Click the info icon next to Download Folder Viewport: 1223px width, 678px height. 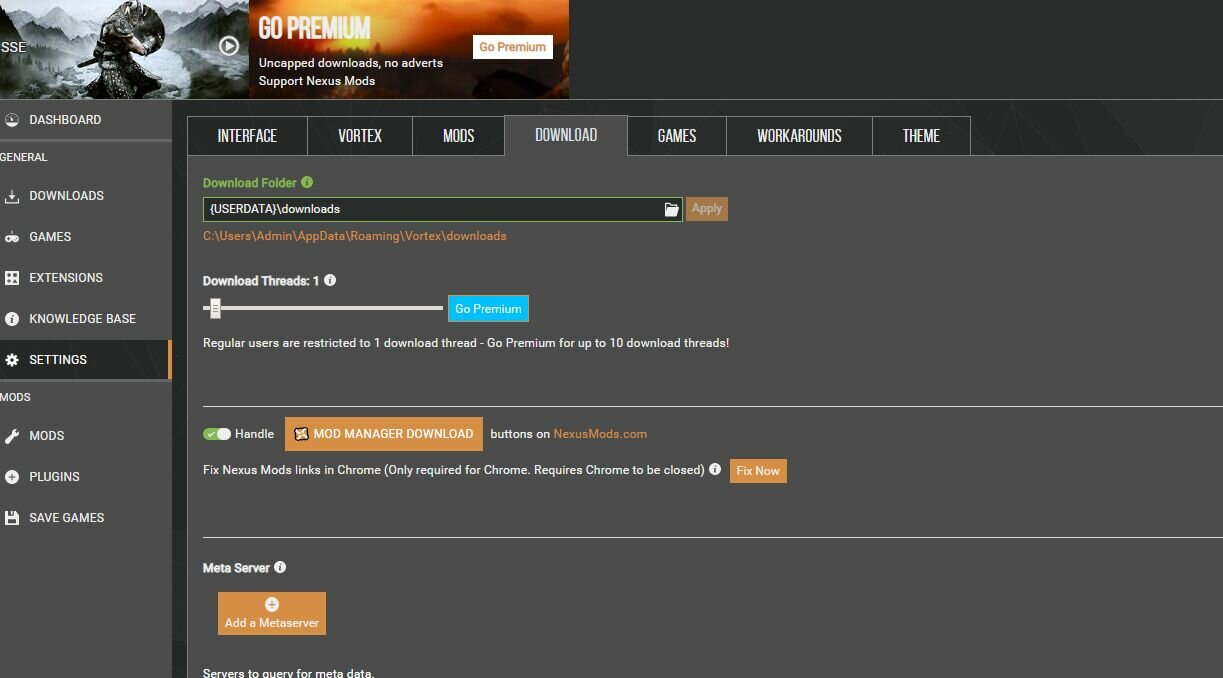click(307, 182)
